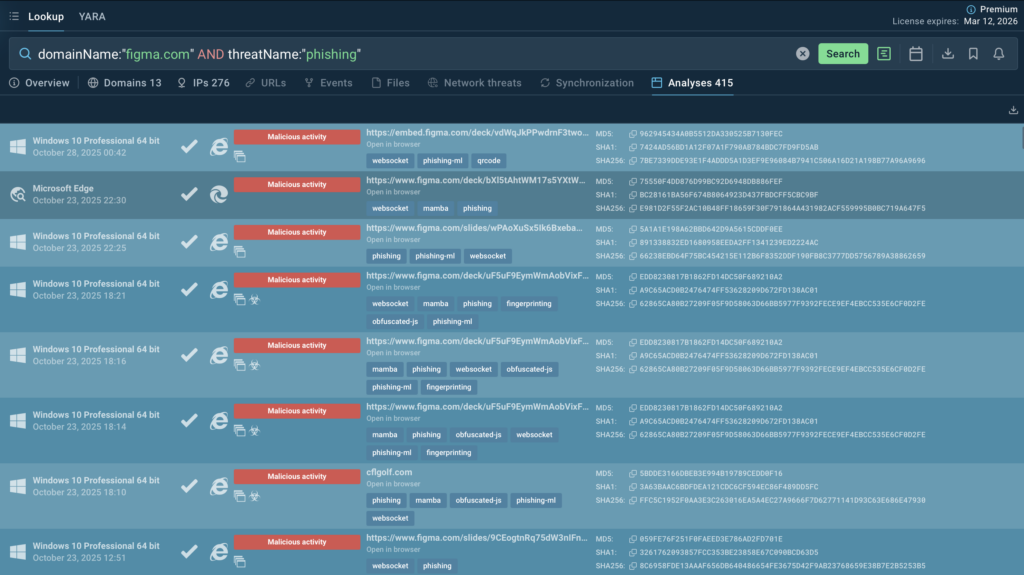Click the green query builder icon beside Search
The image size is (1024, 575).
(884, 54)
